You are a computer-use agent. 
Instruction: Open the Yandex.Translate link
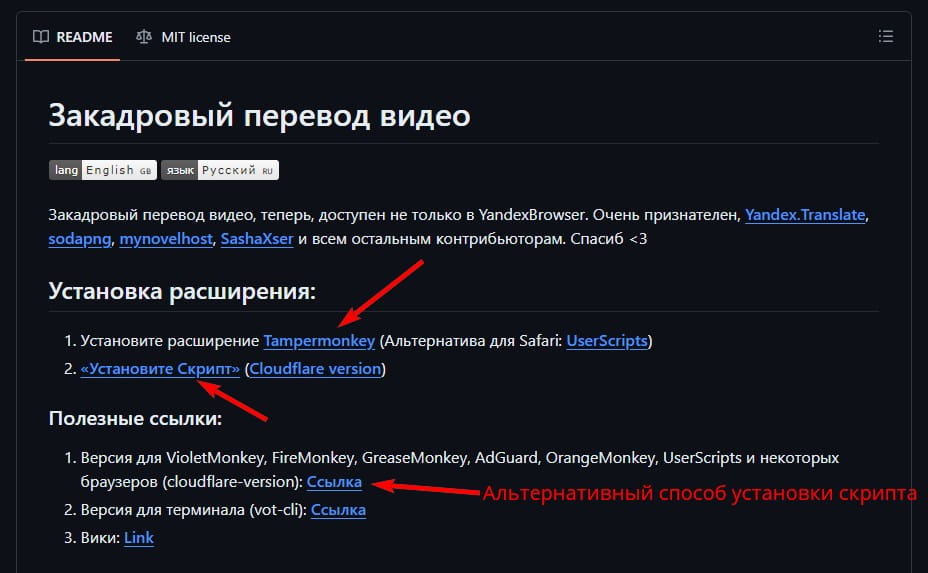805,214
